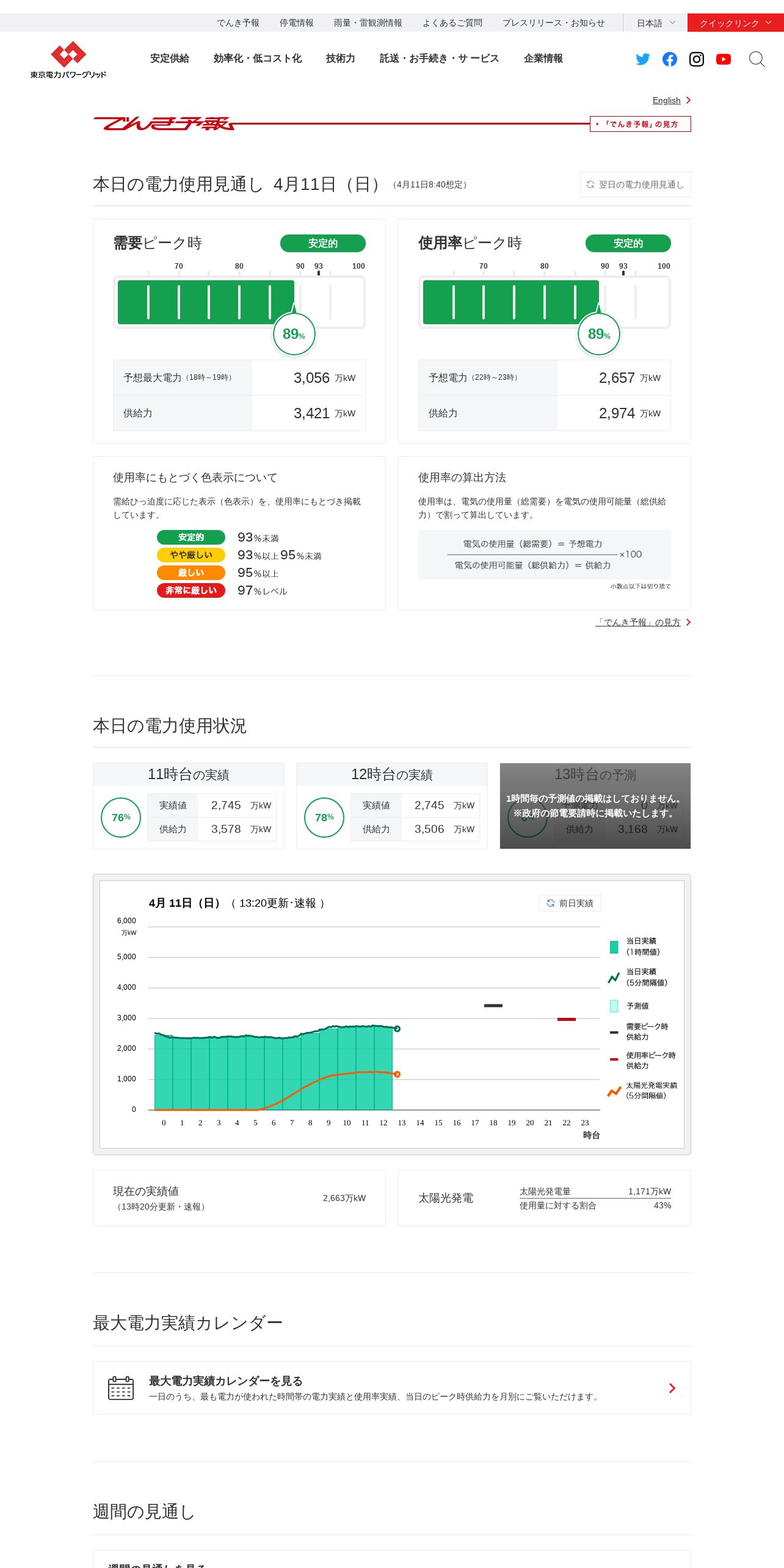This screenshot has width=784, height=1568.
Task: Click the 3,421 万kW supply value
Action: click(324, 413)
